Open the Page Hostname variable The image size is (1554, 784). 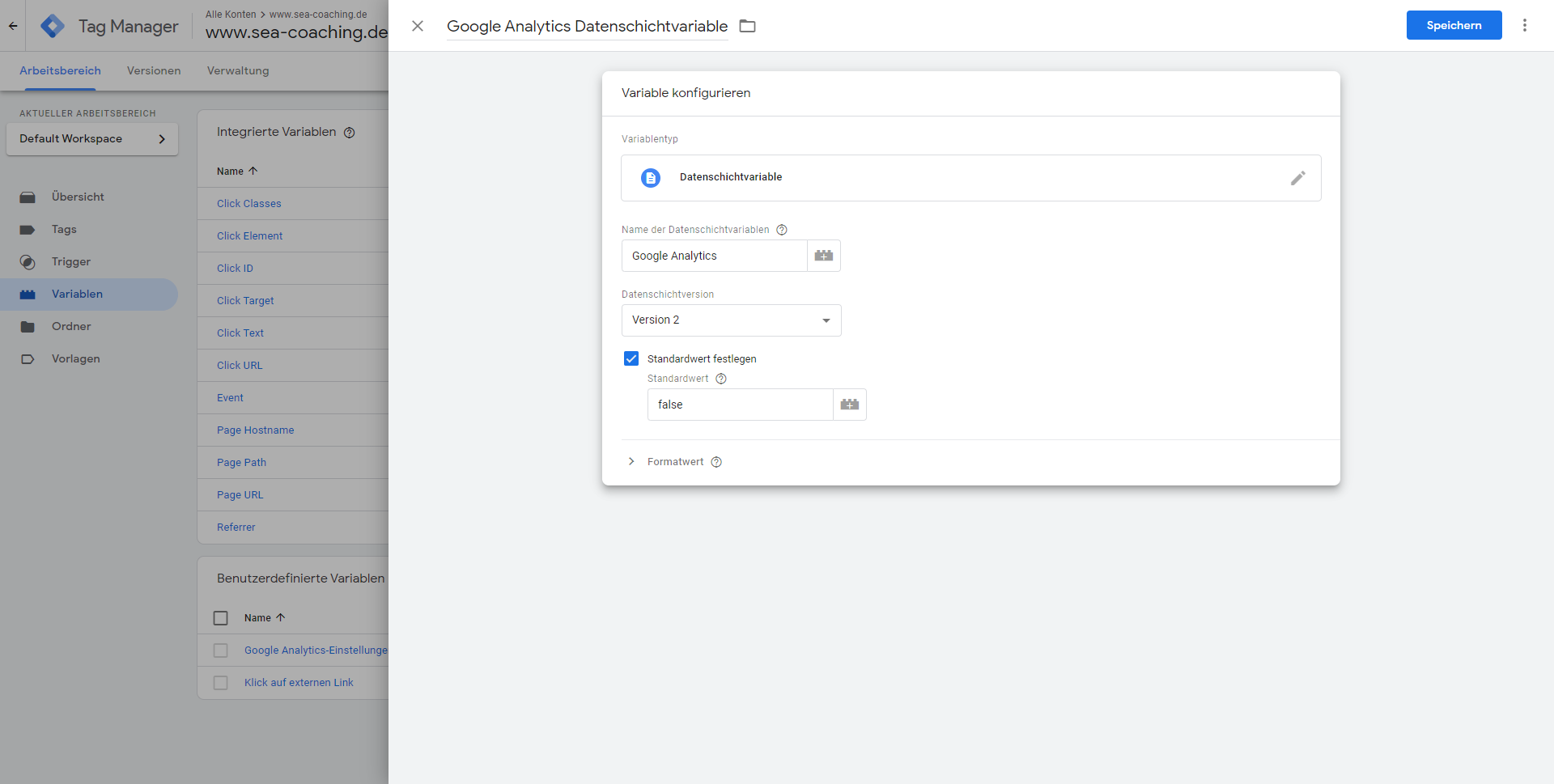point(255,430)
